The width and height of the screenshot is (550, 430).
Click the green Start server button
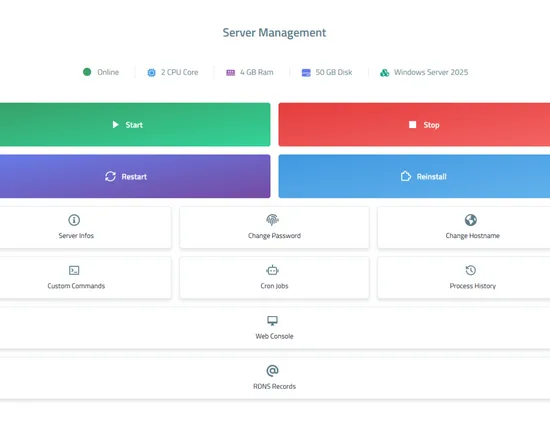[x=135, y=125]
